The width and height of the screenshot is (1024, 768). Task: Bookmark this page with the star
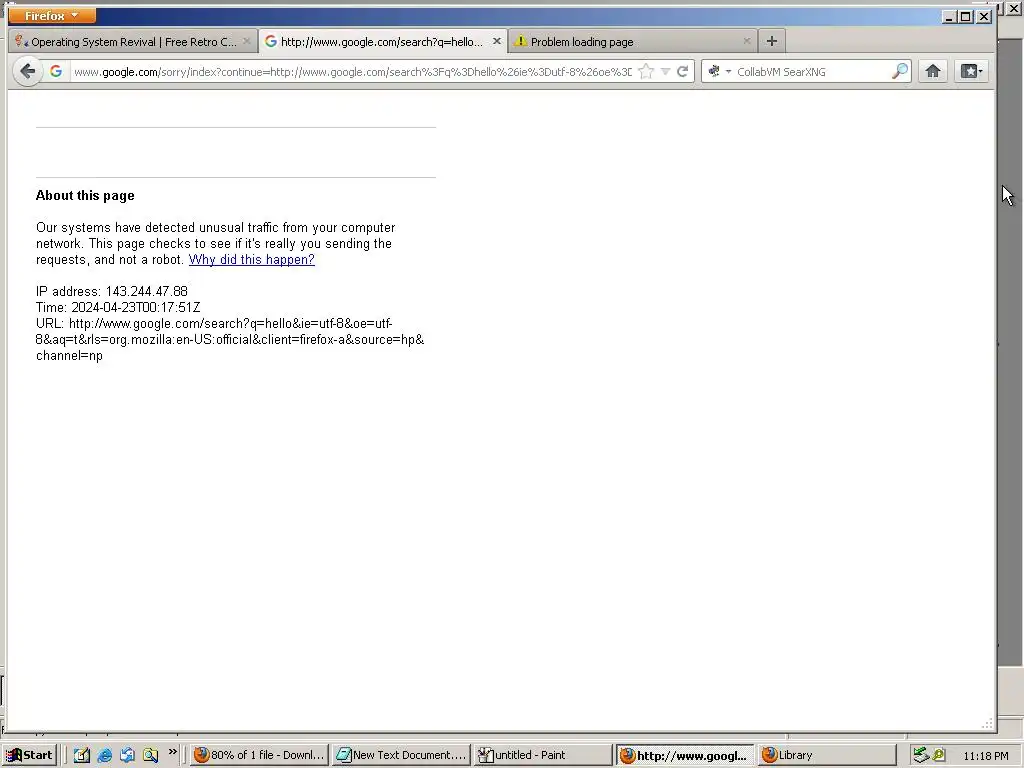pyautogui.click(x=646, y=71)
